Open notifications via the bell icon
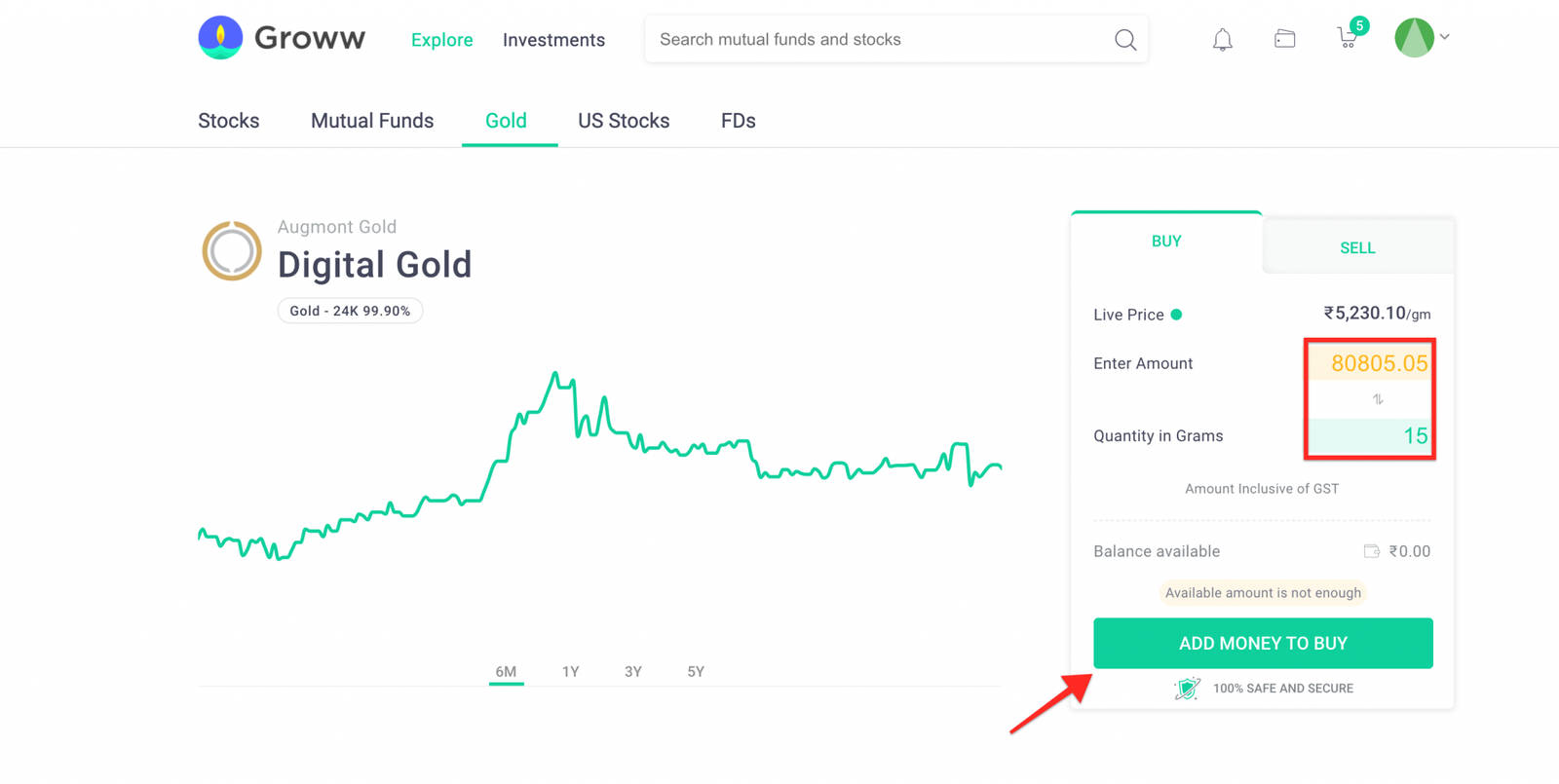The height and width of the screenshot is (784, 1559). click(x=1222, y=39)
